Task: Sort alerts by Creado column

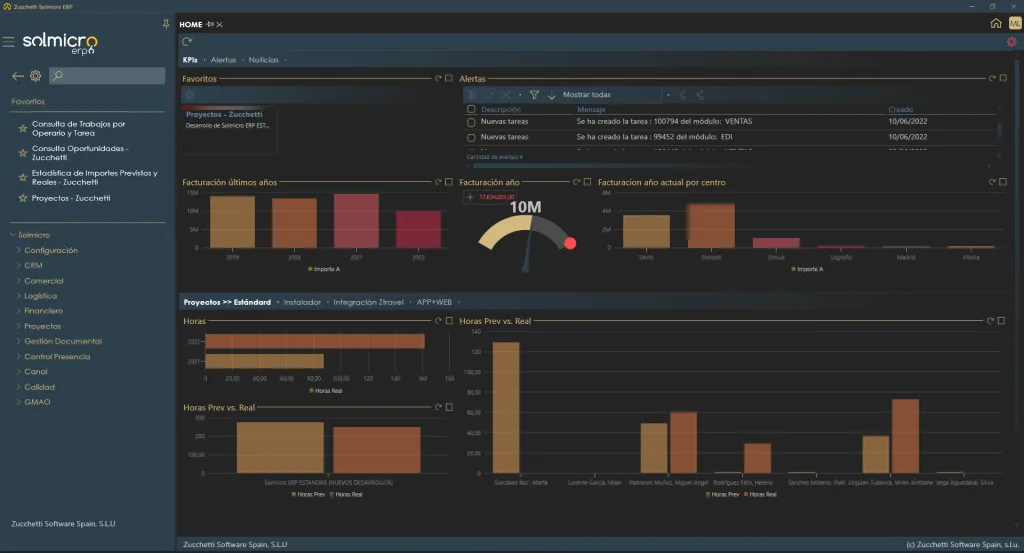Action: [901, 110]
